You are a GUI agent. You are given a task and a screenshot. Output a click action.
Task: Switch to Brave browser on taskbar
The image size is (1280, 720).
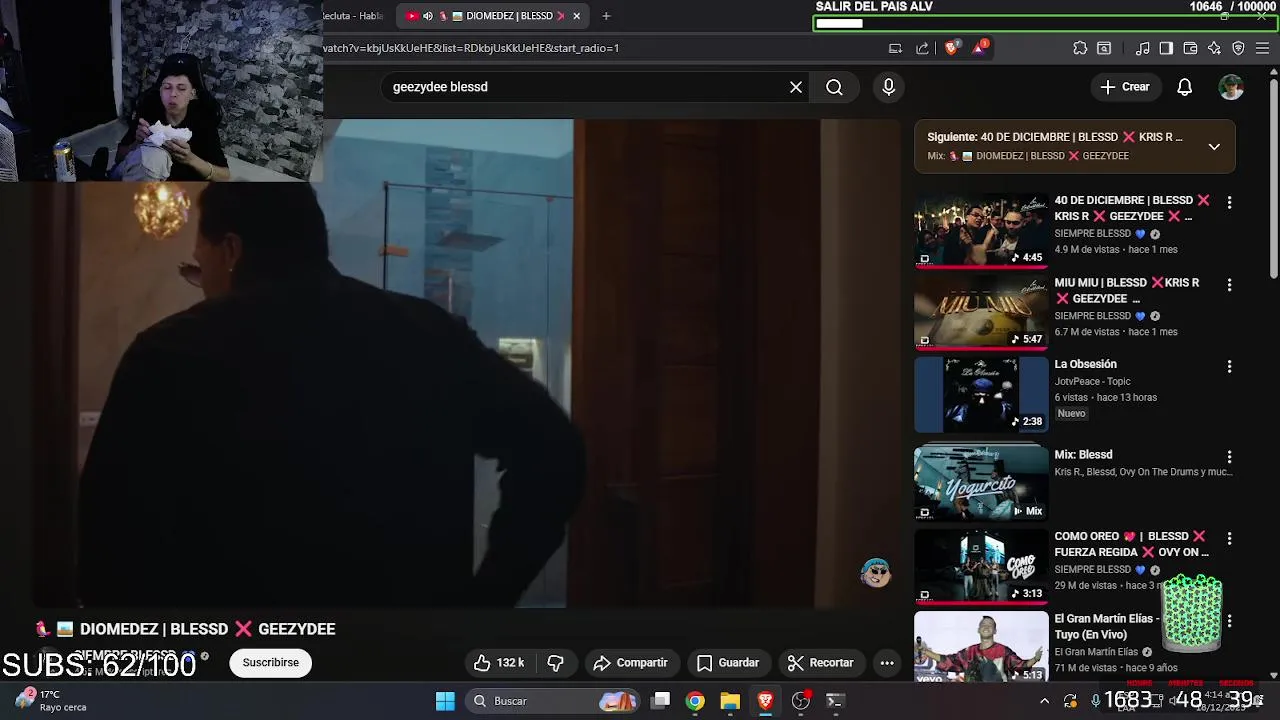click(765, 701)
